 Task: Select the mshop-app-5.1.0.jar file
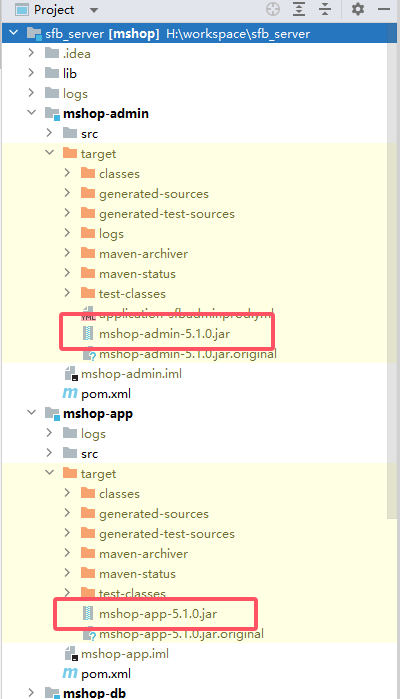pos(158,613)
